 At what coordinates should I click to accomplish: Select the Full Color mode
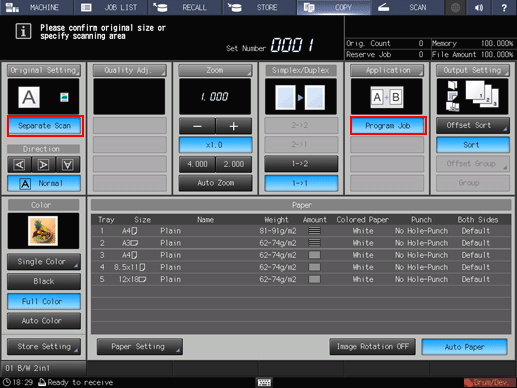[43, 301]
